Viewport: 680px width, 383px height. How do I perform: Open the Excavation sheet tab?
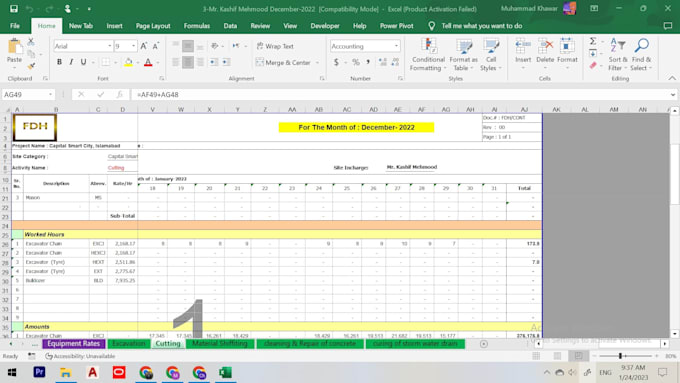(129, 344)
